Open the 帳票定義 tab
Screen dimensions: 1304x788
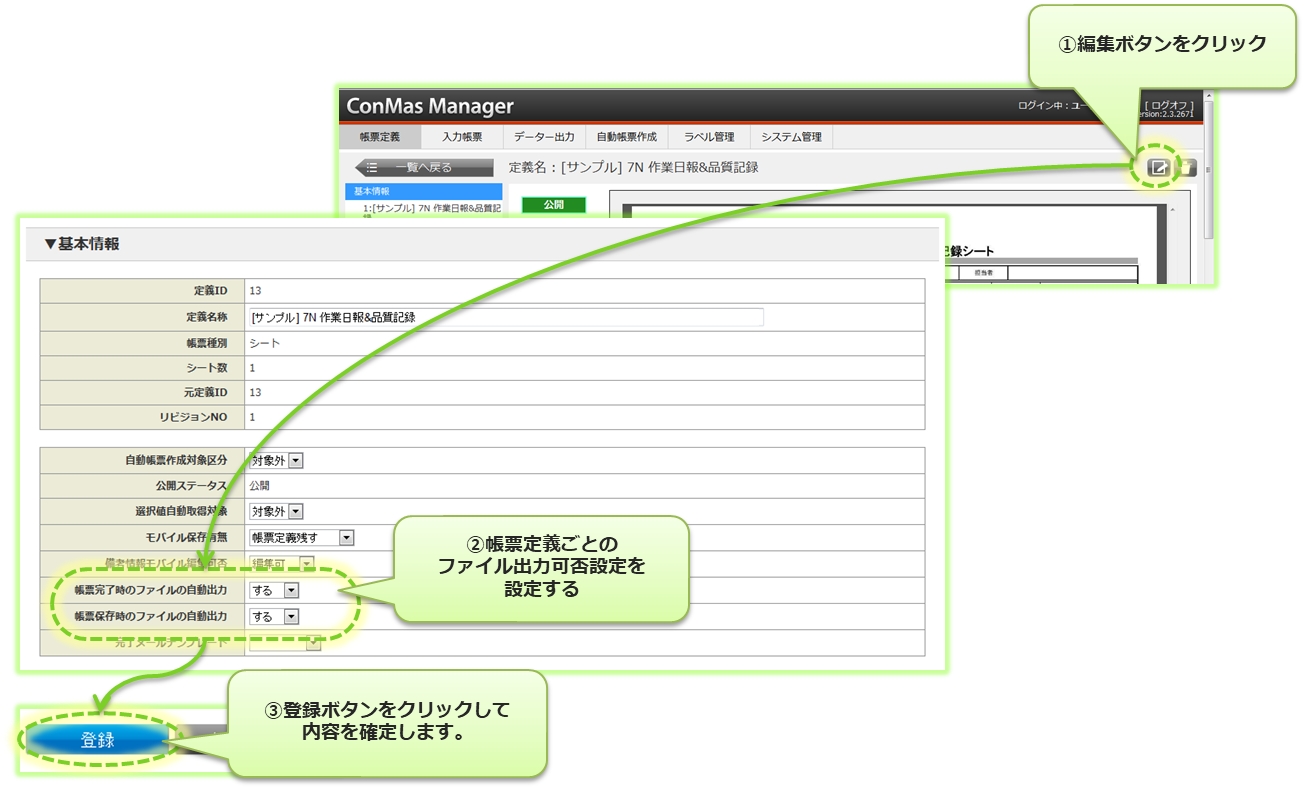[x=379, y=137]
